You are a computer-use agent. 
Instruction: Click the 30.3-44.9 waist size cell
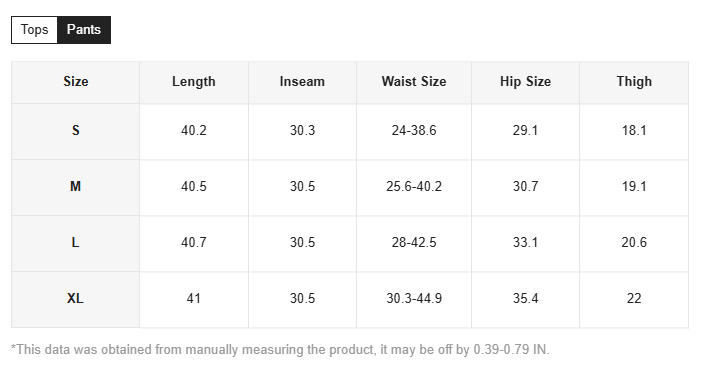pos(414,300)
